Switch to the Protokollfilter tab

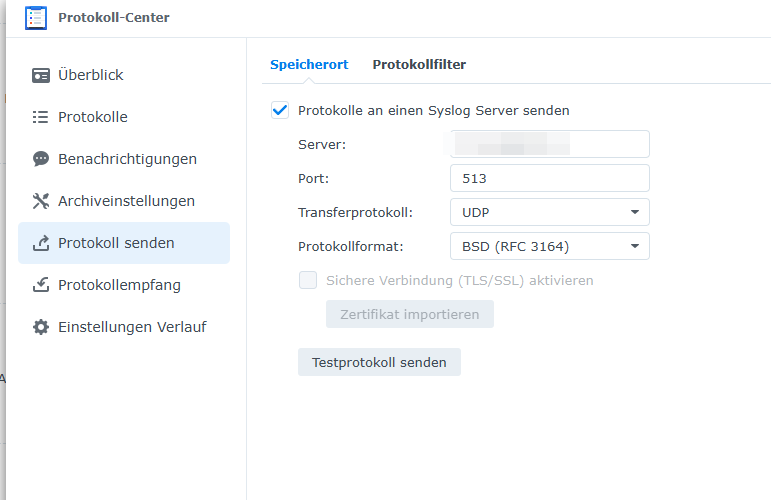pyautogui.click(x=419, y=64)
